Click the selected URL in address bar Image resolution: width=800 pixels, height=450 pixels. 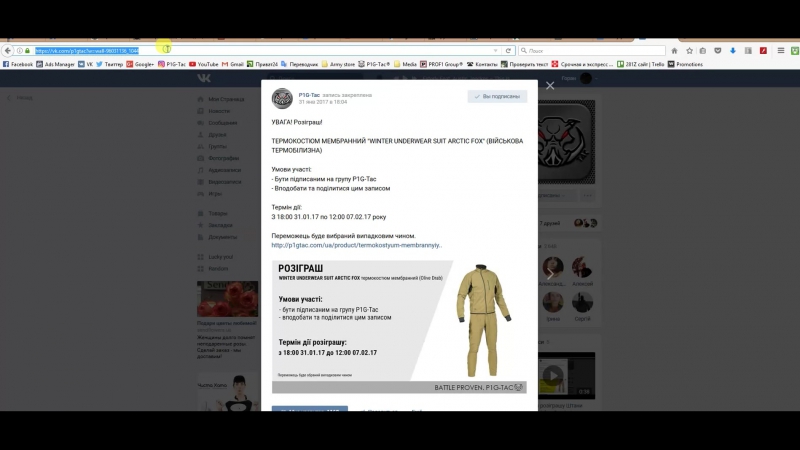click(87, 51)
